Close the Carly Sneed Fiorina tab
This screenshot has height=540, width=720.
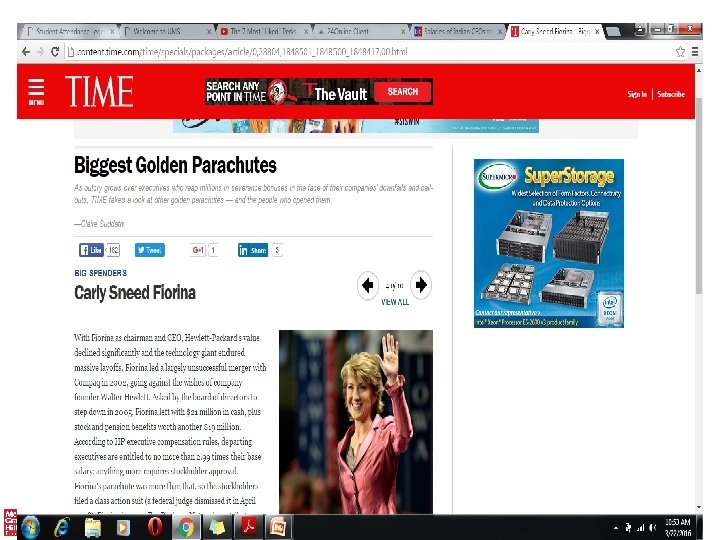tap(596, 31)
